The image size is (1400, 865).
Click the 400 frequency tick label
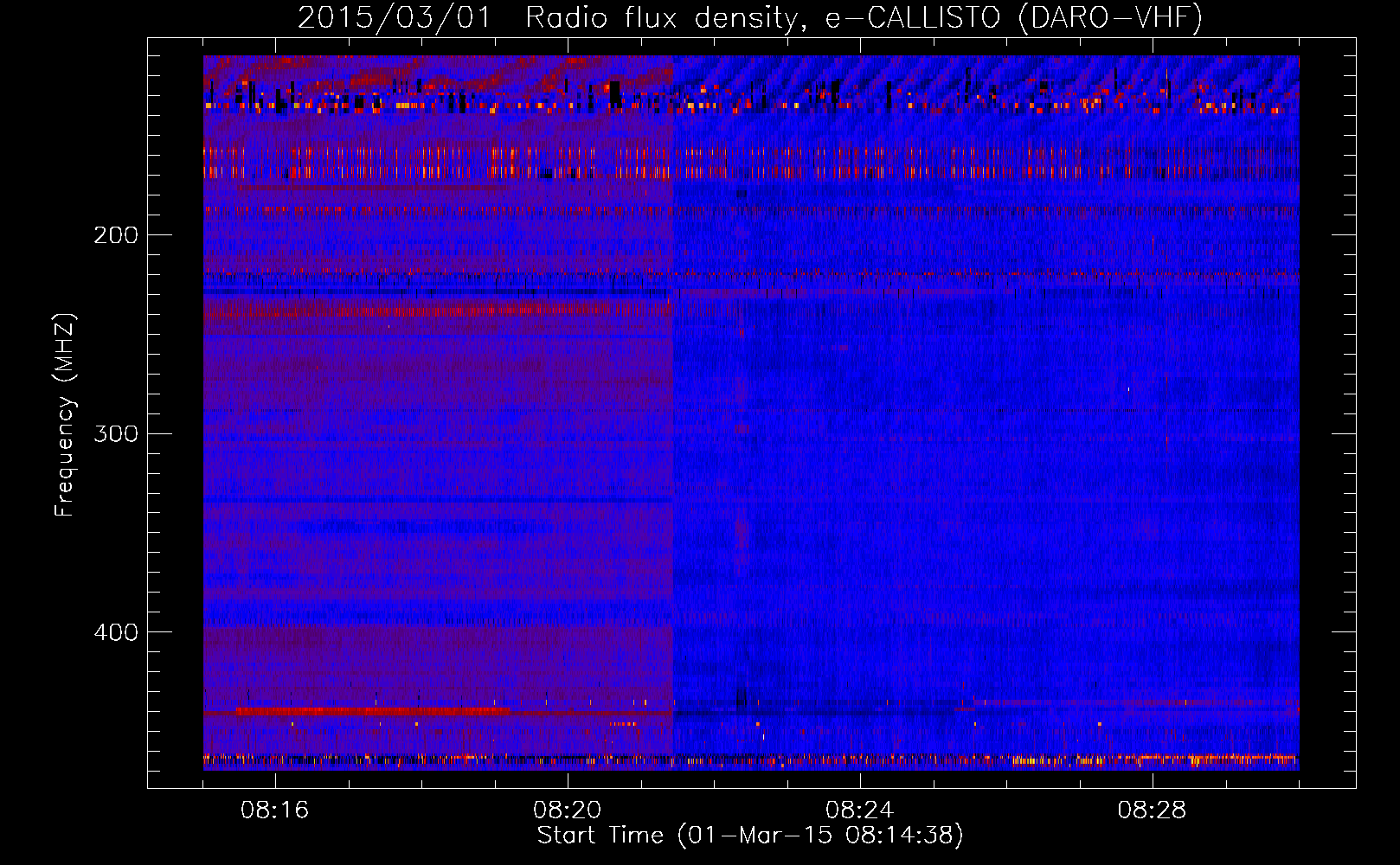(116, 632)
